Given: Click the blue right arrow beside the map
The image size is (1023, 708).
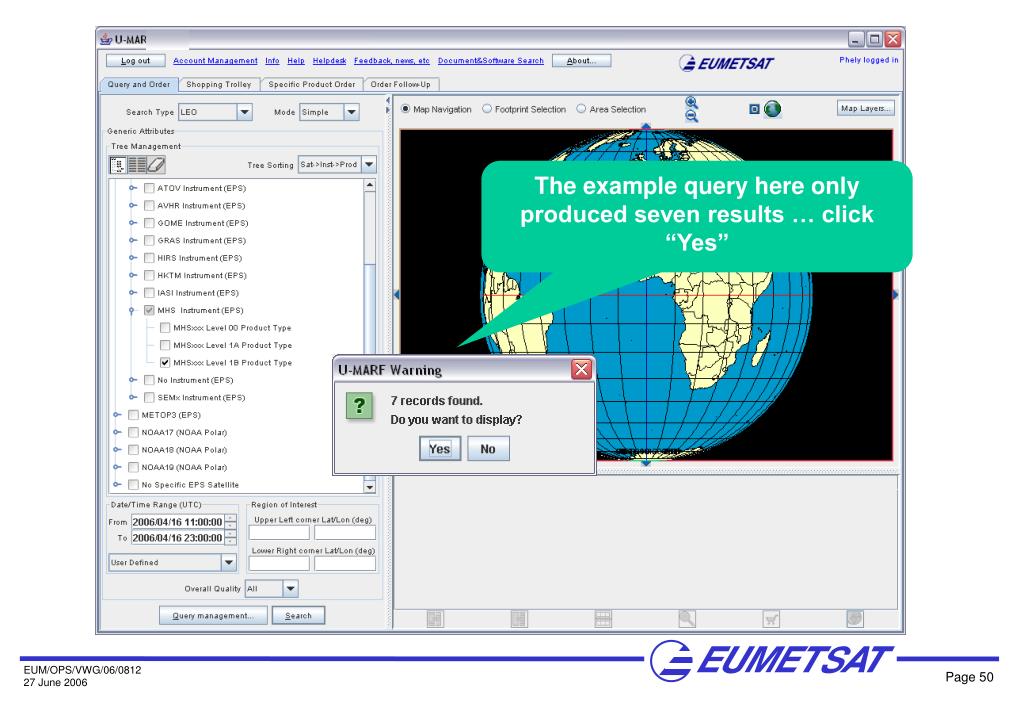Looking at the screenshot, I should [x=895, y=295].
